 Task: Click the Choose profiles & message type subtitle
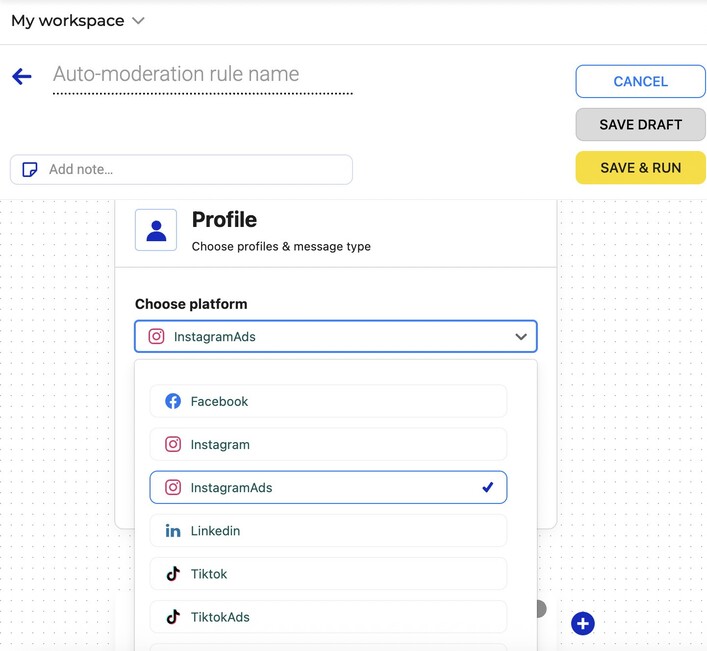281,247
